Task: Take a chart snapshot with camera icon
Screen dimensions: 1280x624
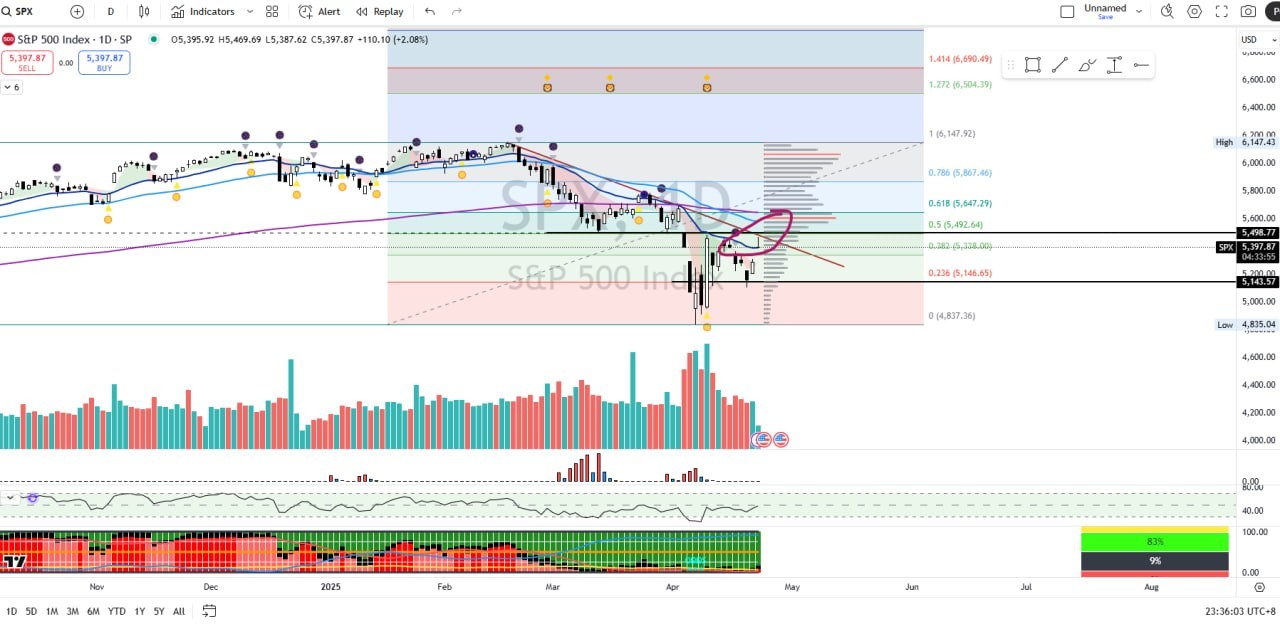Action: pos(1248,11)
